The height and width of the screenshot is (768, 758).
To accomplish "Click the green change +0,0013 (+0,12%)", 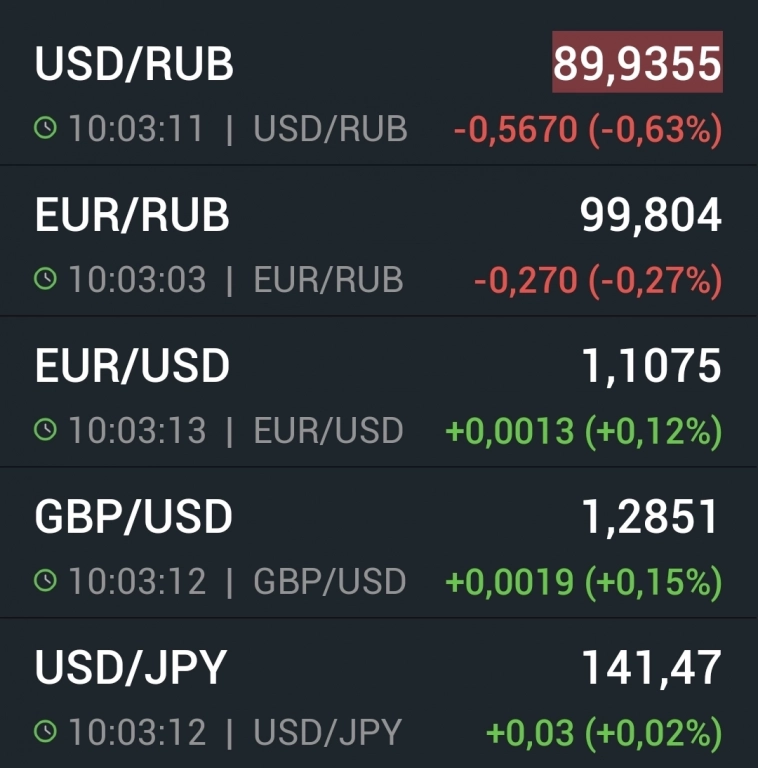I will (x=583, y=432).
